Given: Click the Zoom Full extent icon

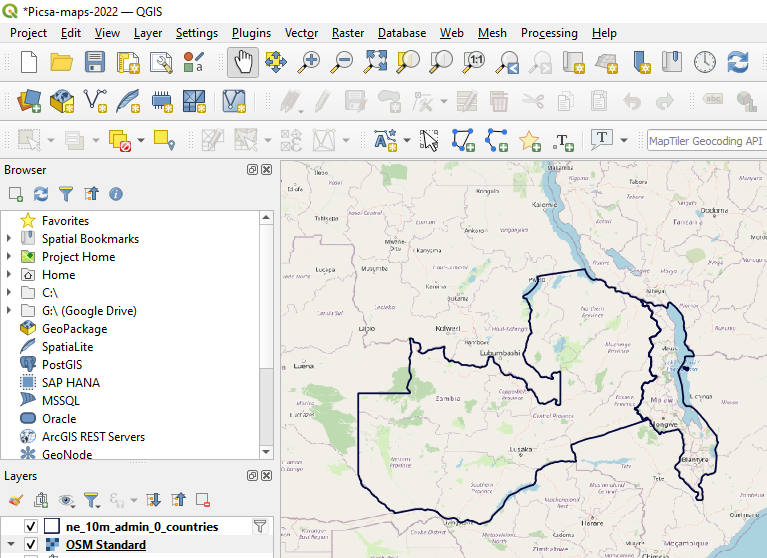Looking at the screenshot, I should (375, 62).
